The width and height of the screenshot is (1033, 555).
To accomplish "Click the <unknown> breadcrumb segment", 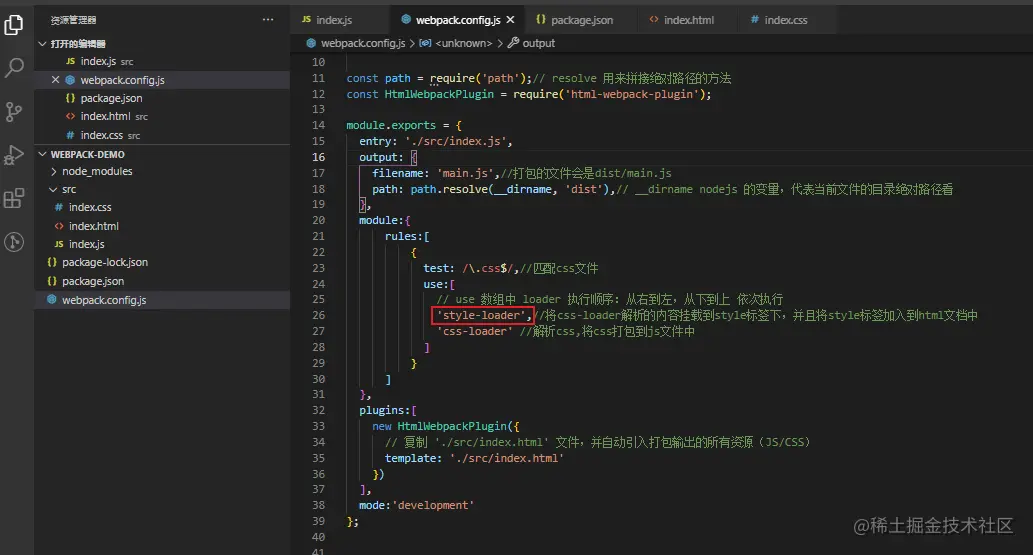I will click(463, 43).
